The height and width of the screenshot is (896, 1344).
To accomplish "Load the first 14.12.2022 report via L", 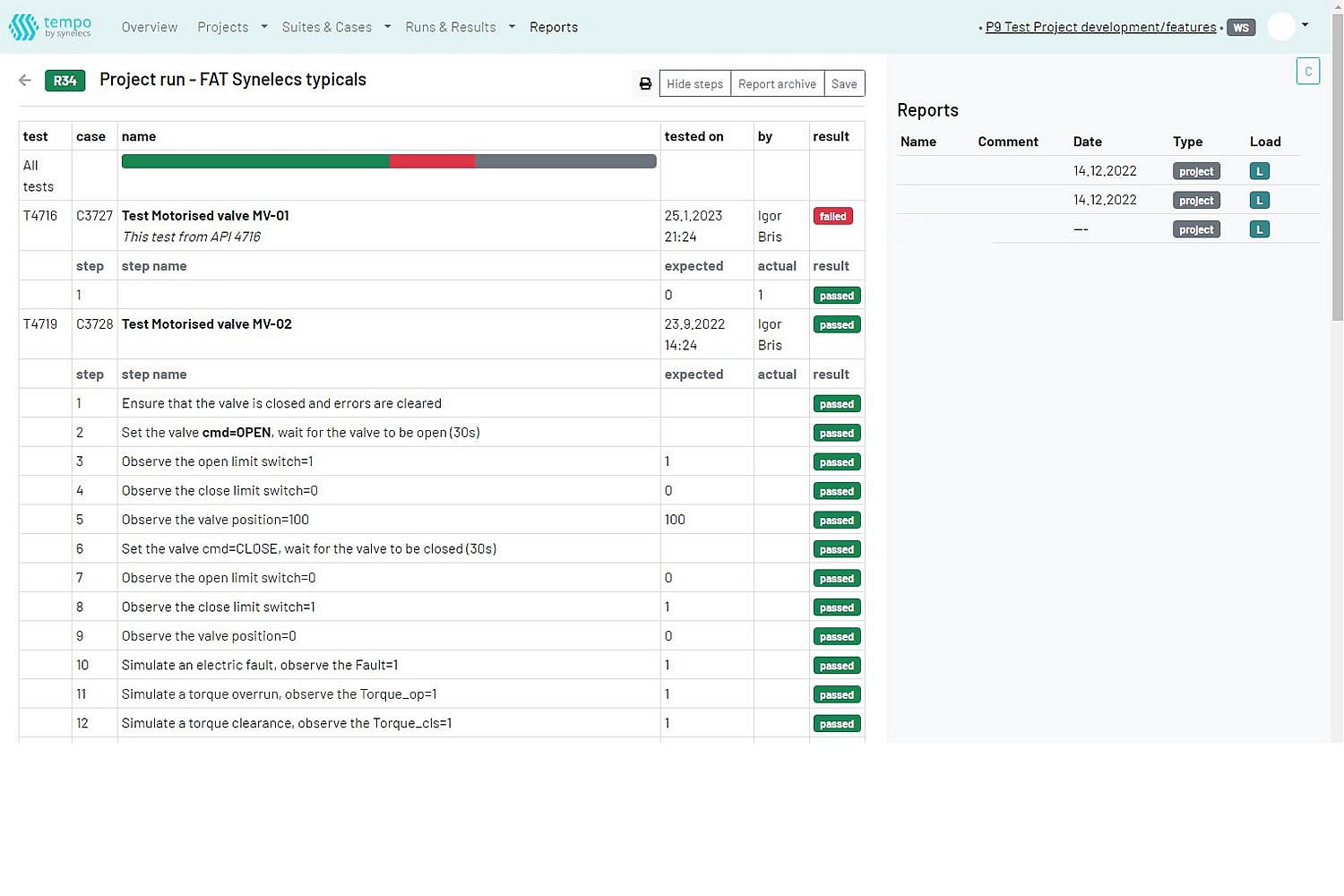I will click(1259, 171).
